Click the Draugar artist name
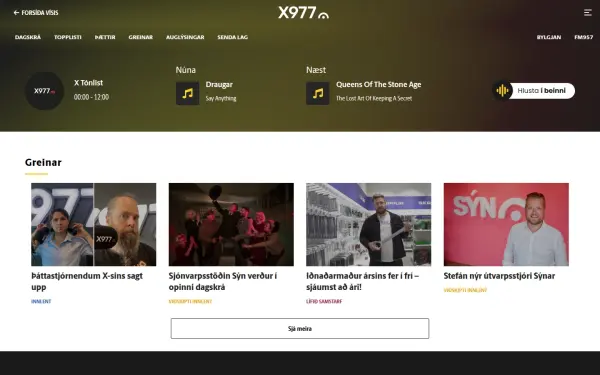The image size is (600, 375). (x=219, y=85)
